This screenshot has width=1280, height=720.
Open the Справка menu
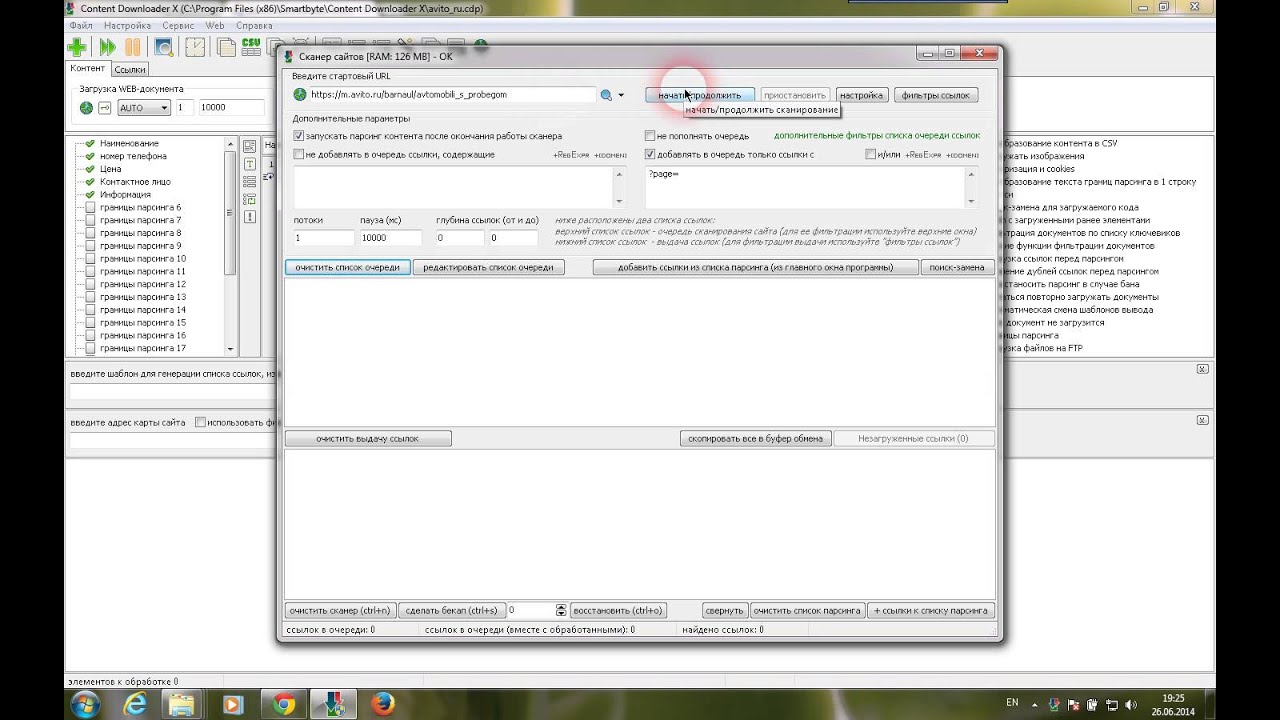pyautogui.click(x=254, y=25)
